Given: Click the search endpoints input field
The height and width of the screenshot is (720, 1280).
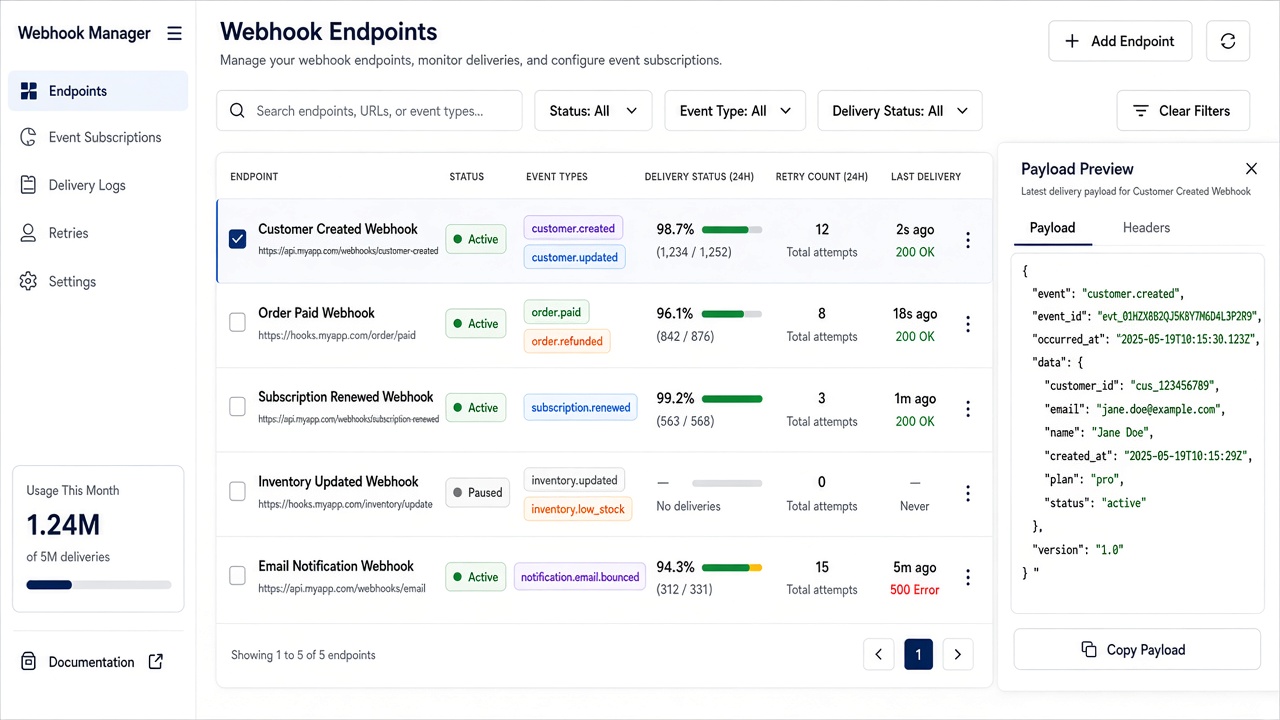Looking at the screenshot, I should tap(369, 111).
